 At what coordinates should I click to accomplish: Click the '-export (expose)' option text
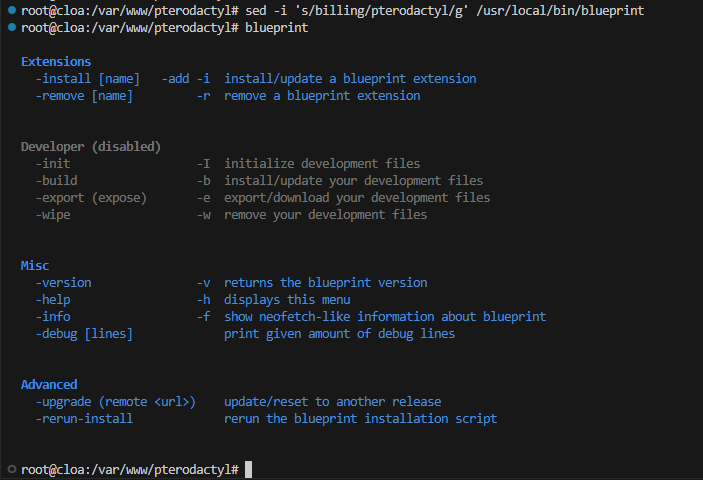point(91,198)
